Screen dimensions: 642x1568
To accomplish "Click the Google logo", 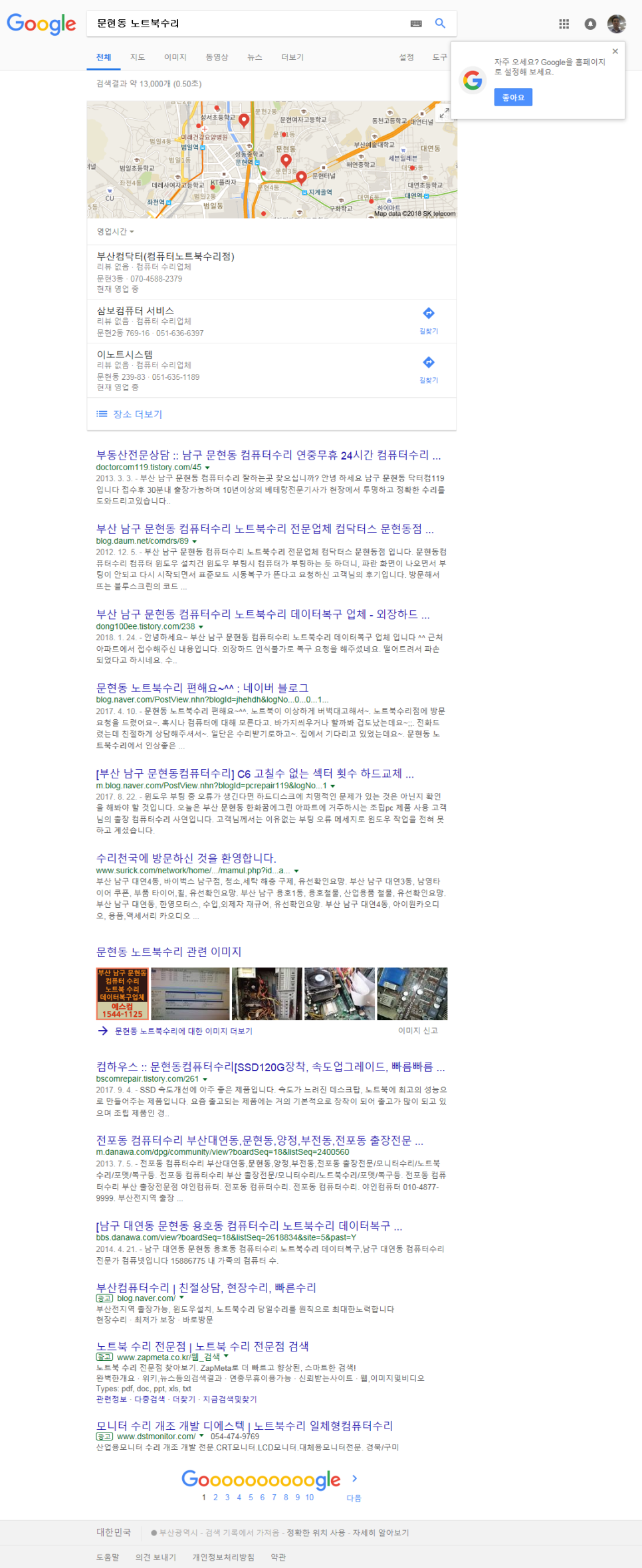I will click(x=41, y=24).
